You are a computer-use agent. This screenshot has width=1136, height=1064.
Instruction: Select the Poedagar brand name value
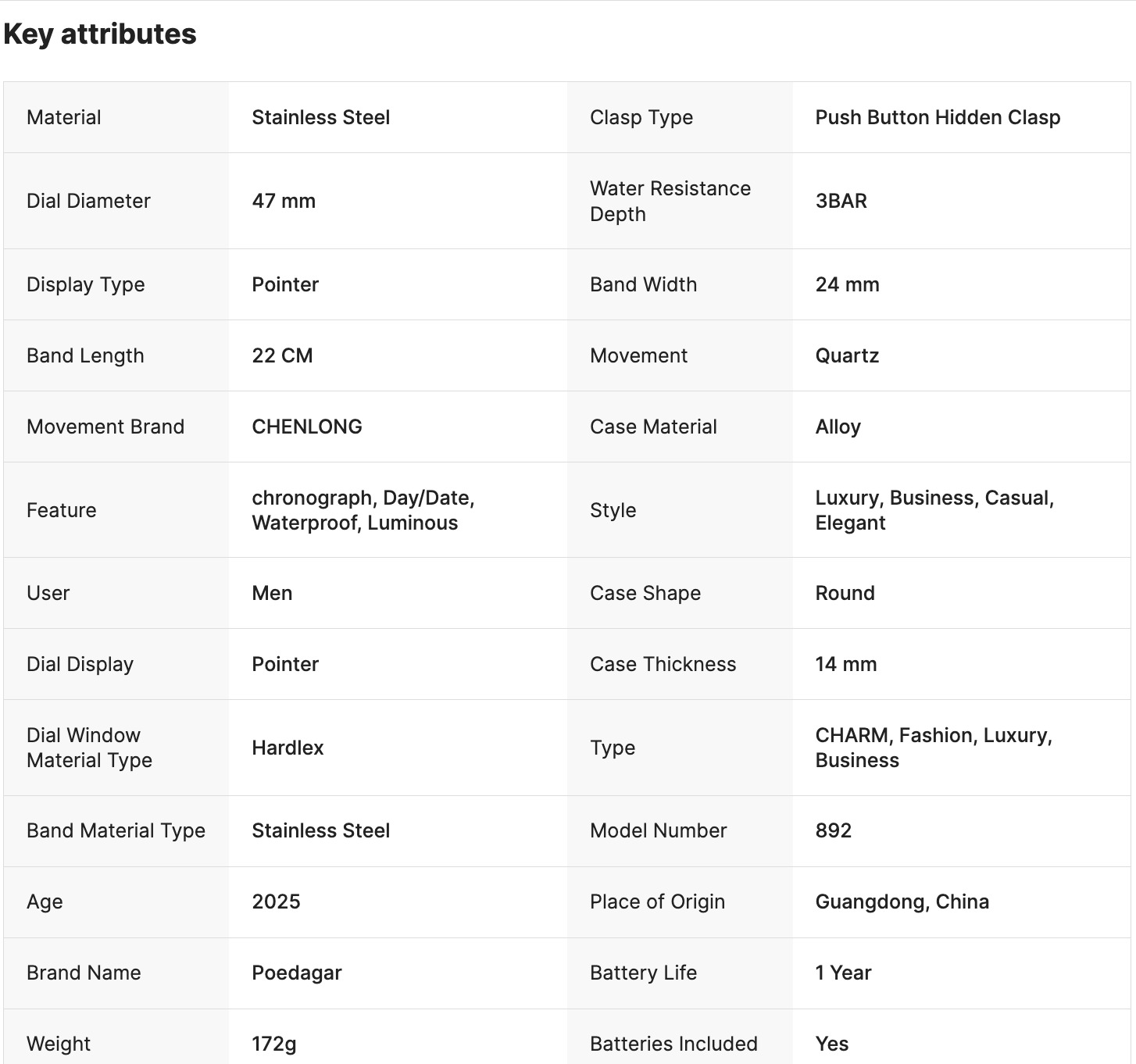(x=297, y=973)
